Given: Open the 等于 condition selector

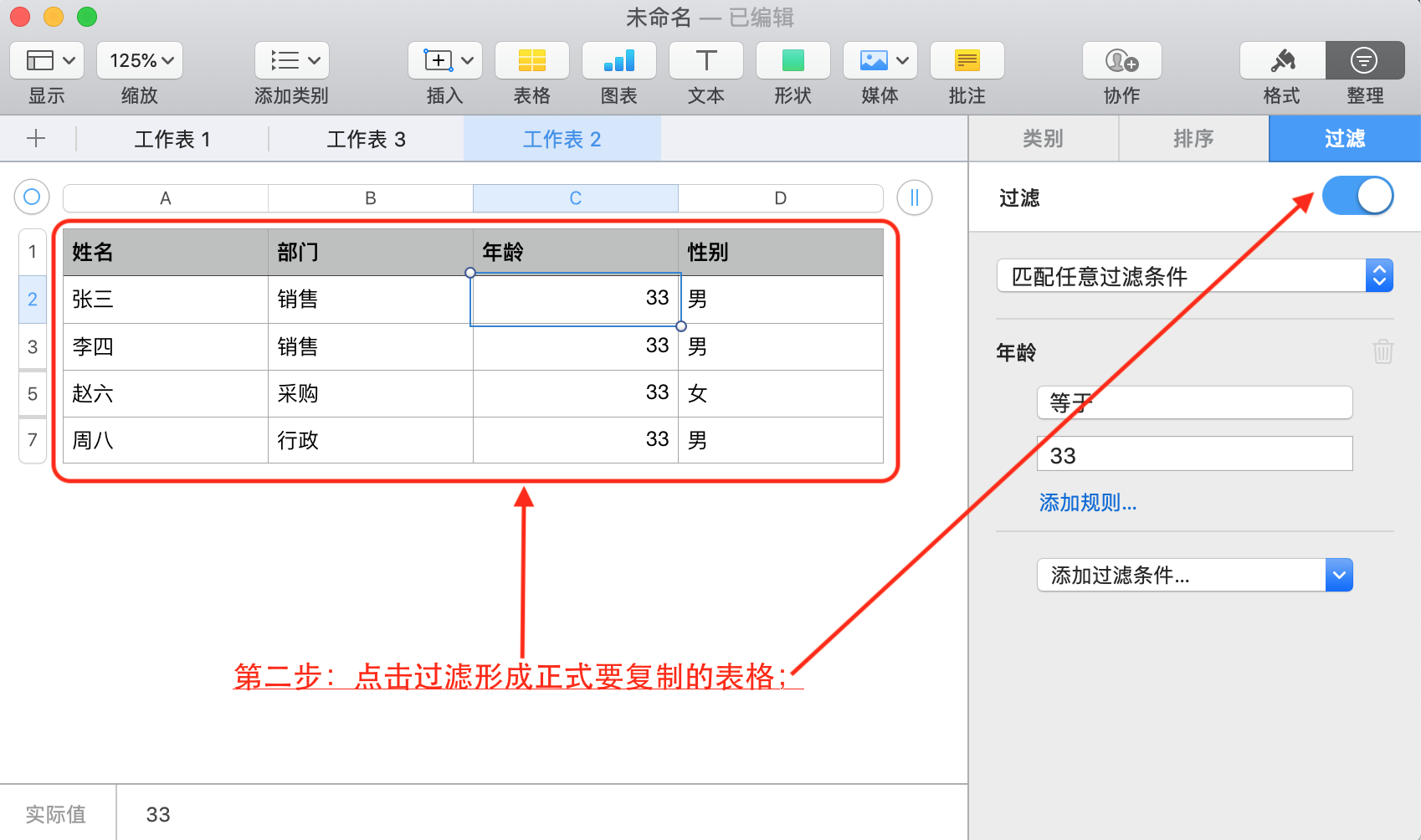Looking at the screenshot, I should click(1194, 403).
